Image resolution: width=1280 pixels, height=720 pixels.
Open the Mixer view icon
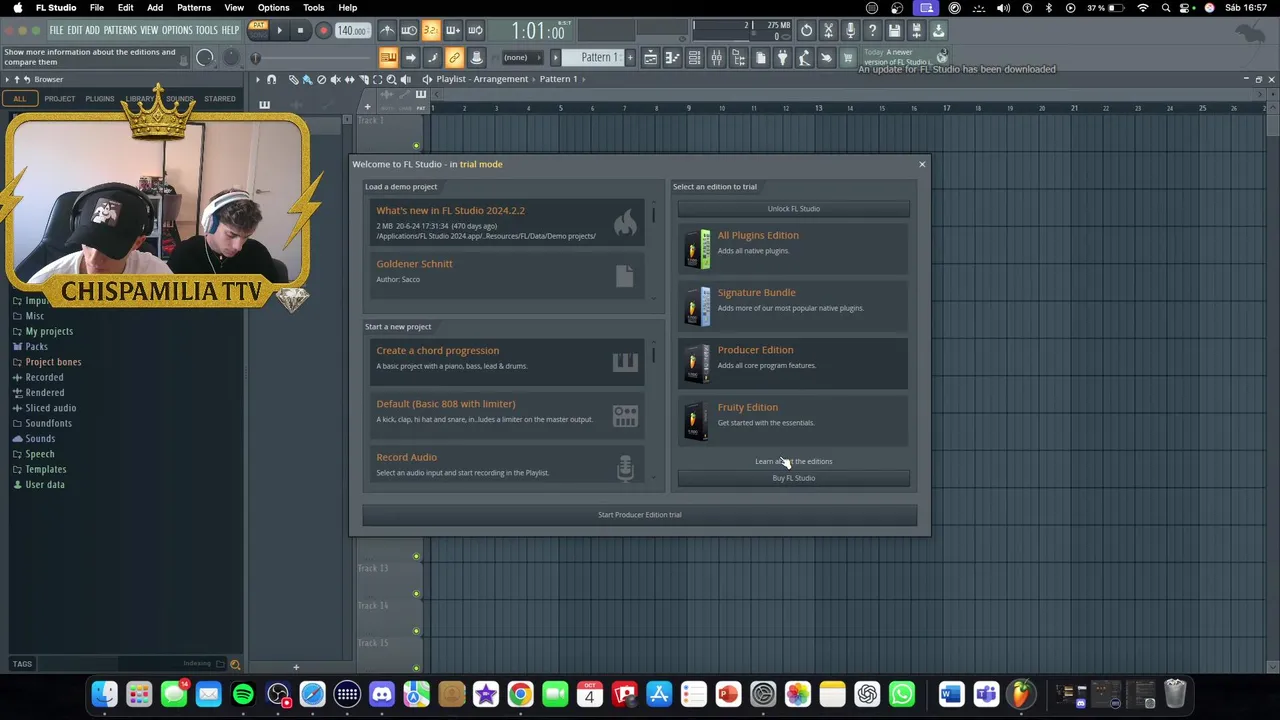pyautogui.click(x=716, y=58)
